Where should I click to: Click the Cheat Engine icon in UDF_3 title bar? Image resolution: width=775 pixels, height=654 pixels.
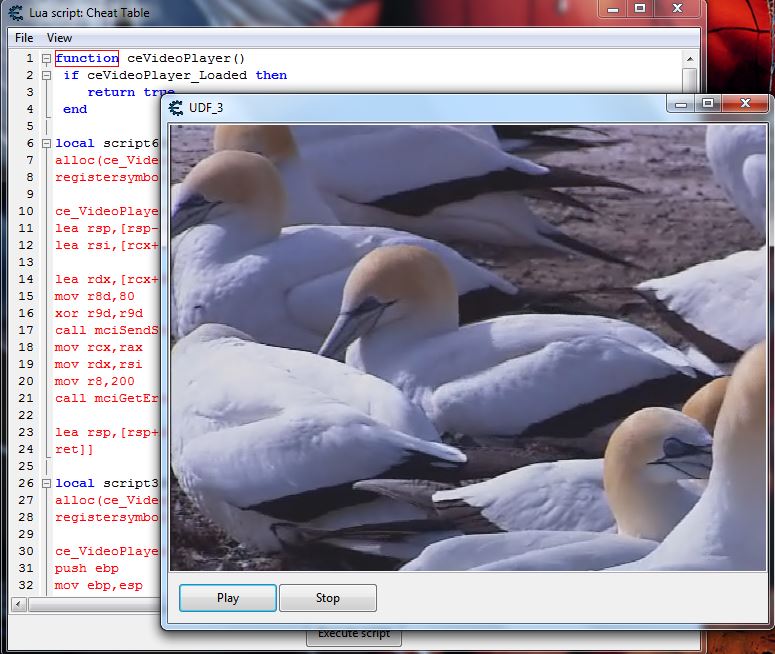pyautogui.click(x=176, y=107)
